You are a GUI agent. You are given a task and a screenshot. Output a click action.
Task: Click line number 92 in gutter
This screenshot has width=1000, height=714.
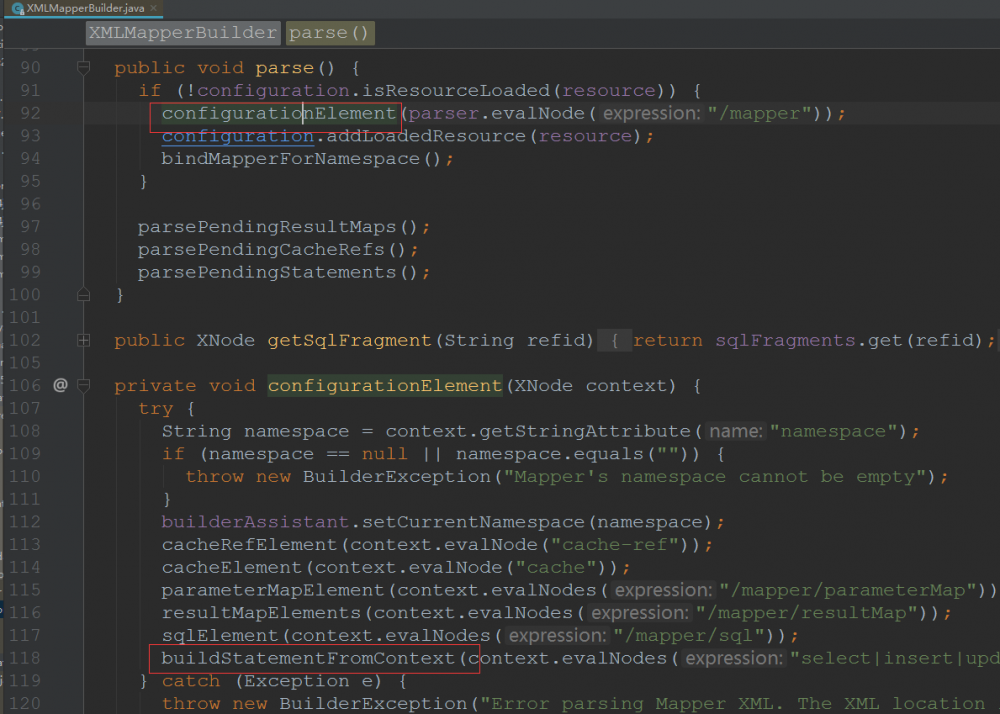click(x=30, y=113)
